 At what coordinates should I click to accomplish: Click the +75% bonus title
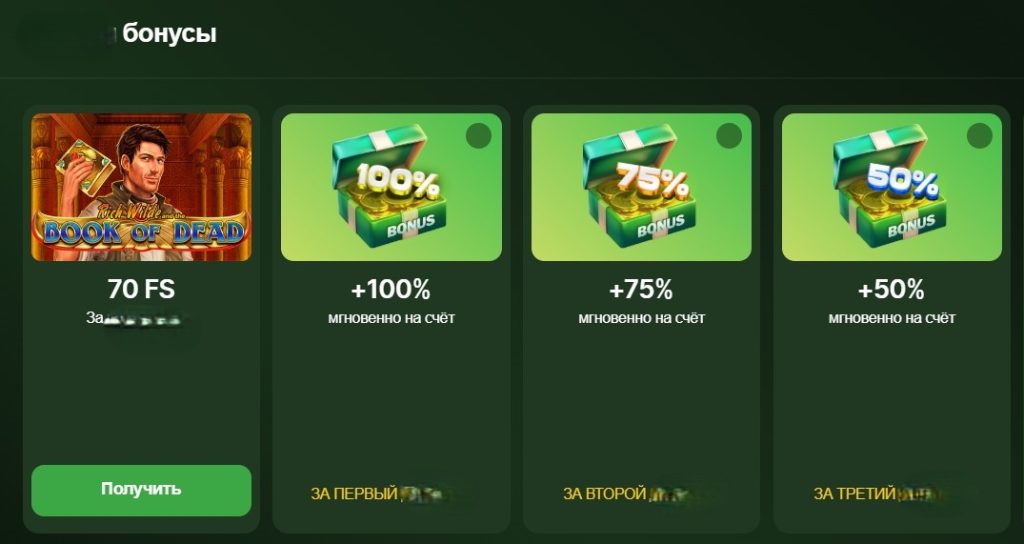point(641,289)
